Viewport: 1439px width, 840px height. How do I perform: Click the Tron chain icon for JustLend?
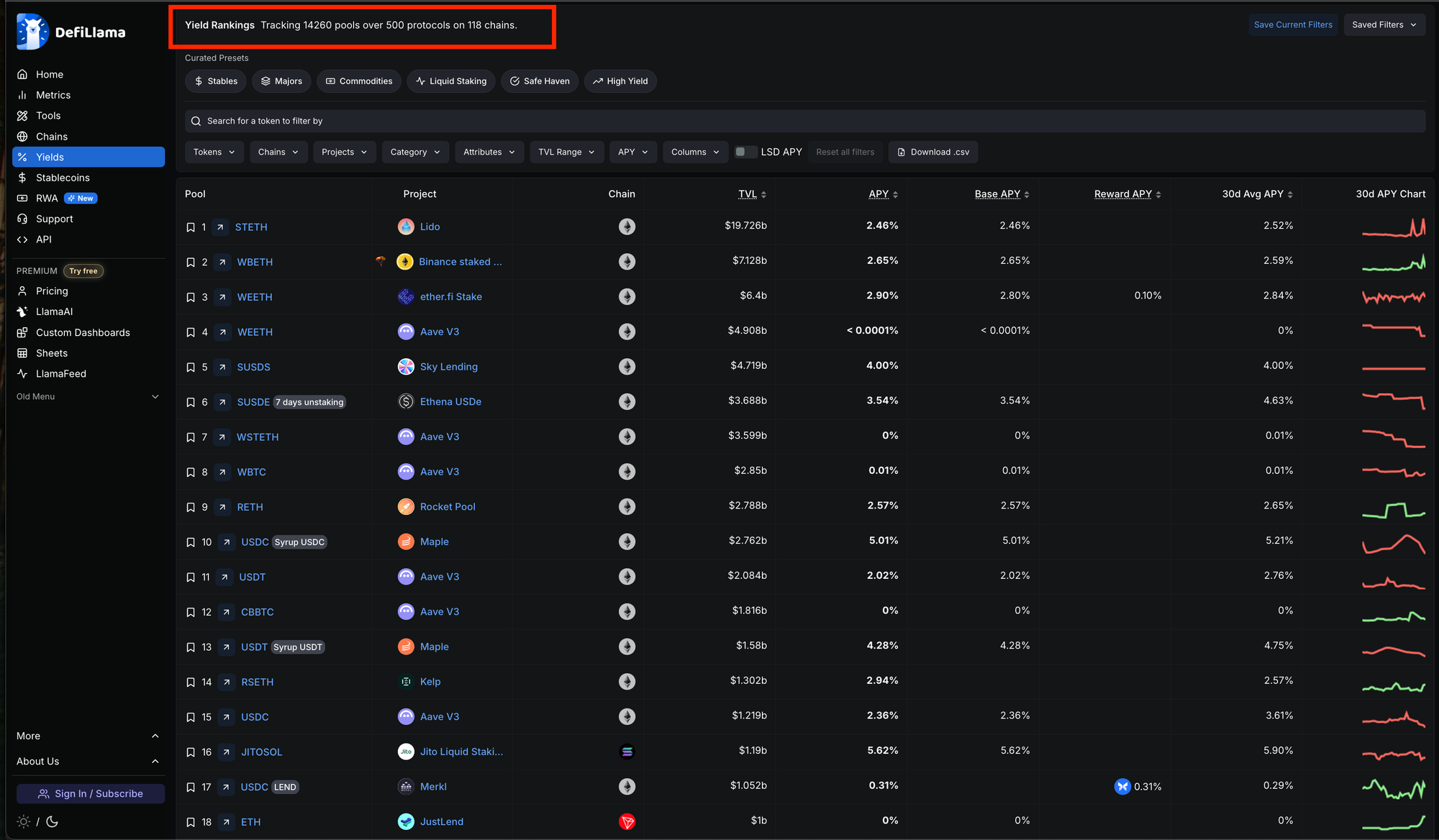(627, 822)
